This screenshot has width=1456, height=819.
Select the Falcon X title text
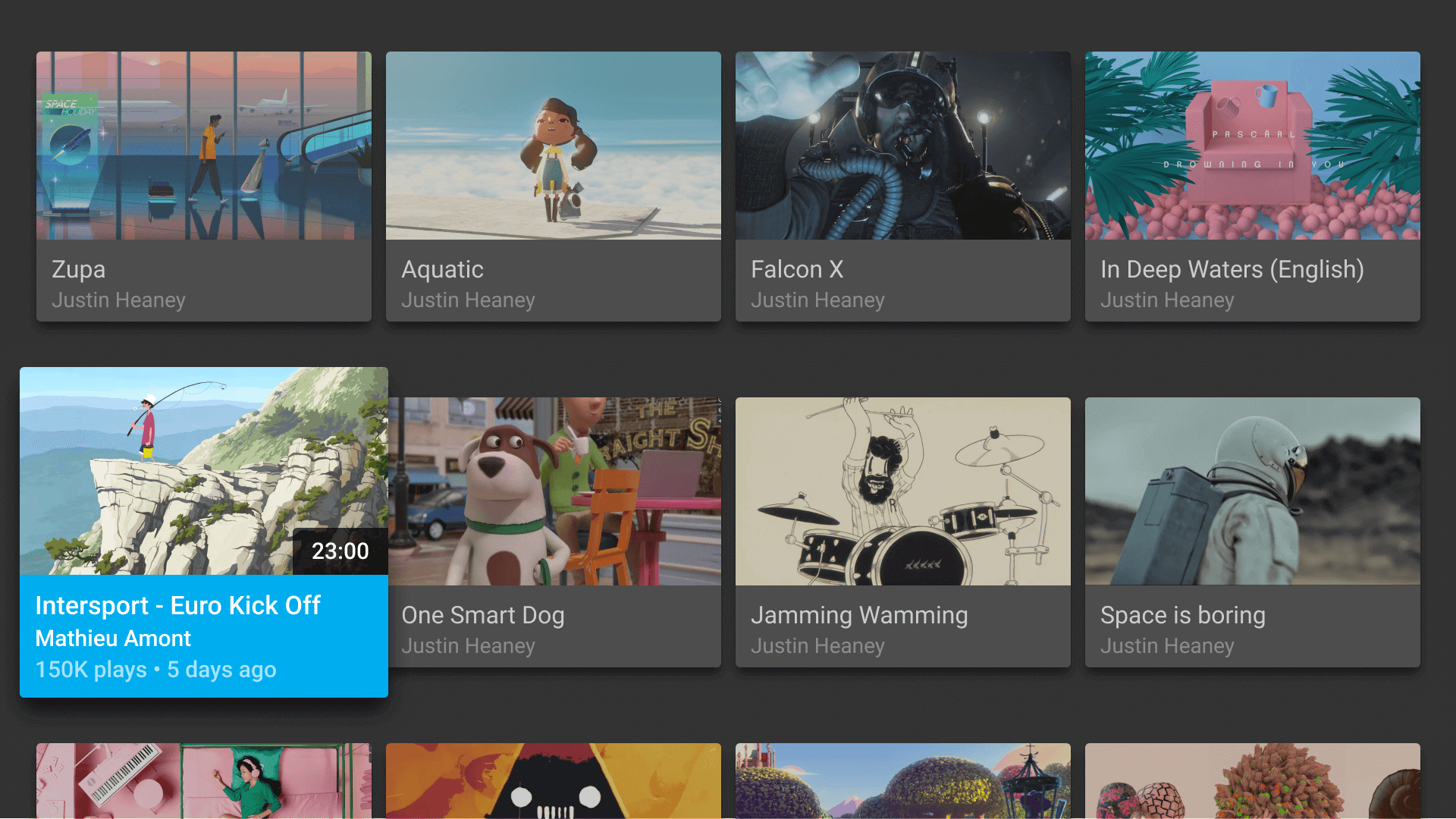(797, 269)
